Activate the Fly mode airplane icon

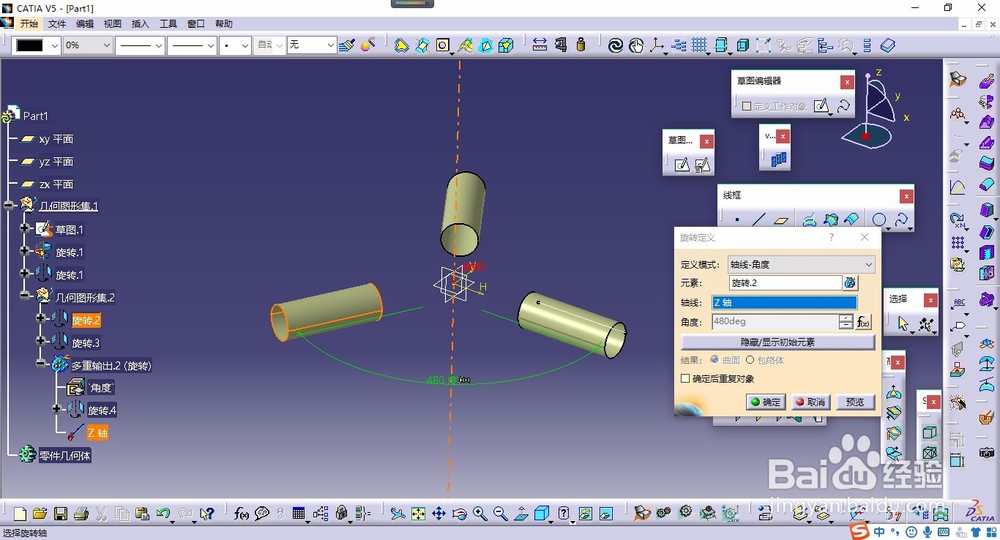pos(397,513)
